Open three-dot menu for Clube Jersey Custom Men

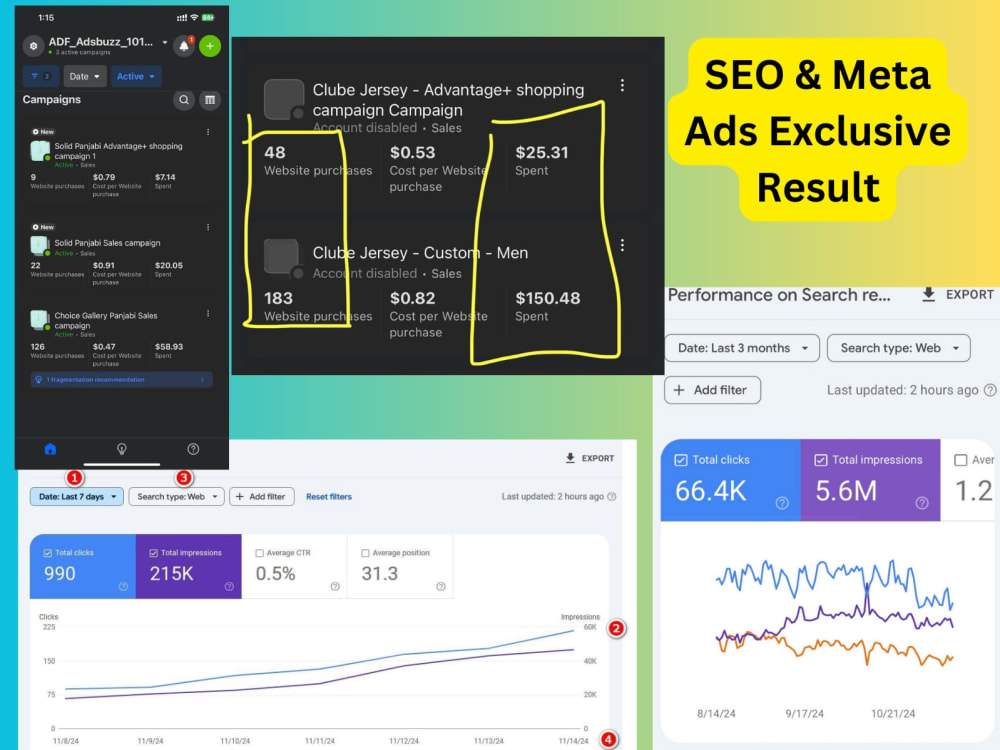[622, 245]
